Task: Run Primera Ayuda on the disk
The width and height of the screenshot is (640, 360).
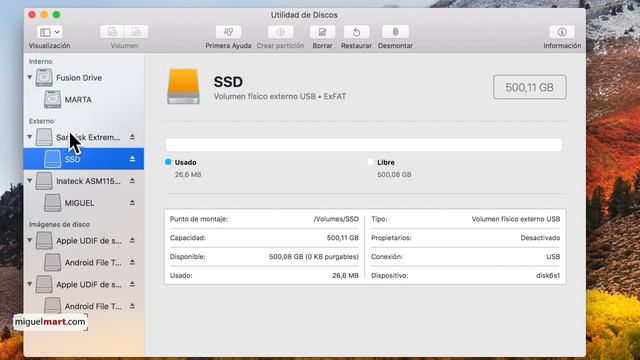Action: [228, 32]
